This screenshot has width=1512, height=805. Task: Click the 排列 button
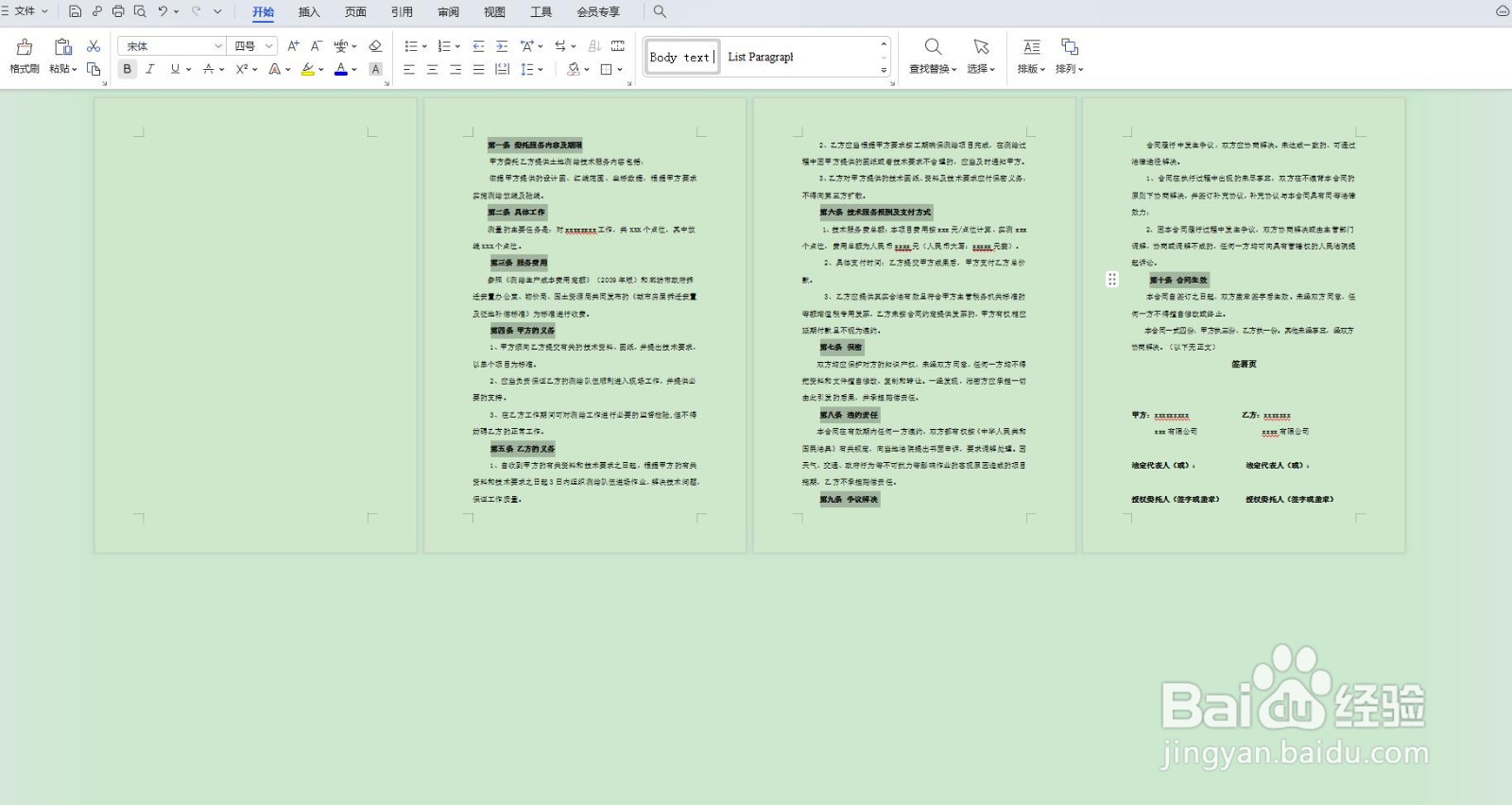1069,56
